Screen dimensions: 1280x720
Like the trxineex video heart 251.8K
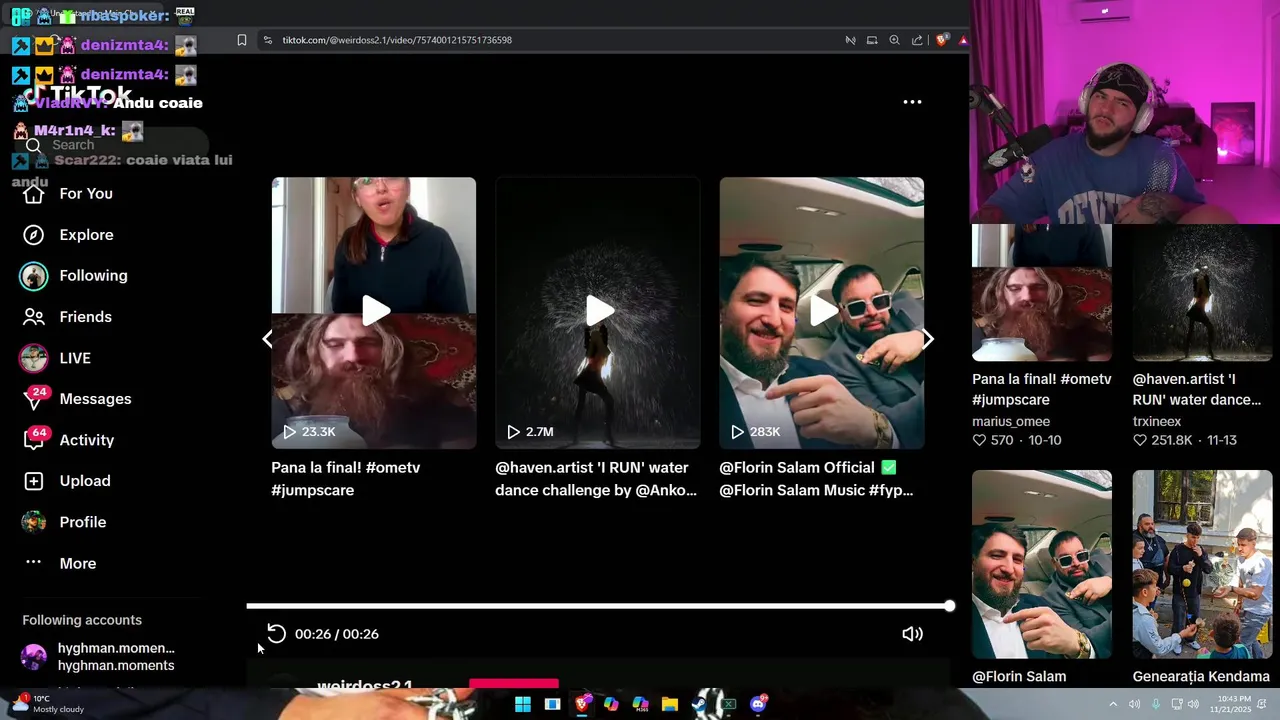[x=1140, y=440]
